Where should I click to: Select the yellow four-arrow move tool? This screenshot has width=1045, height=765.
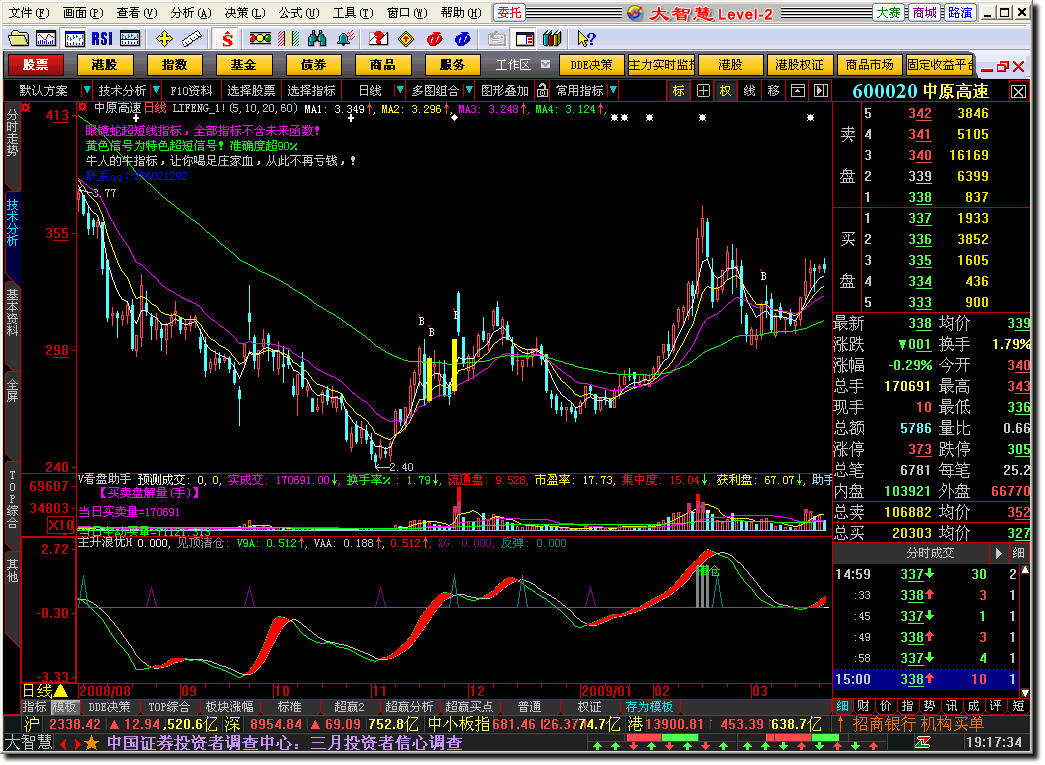[x=163, y=39]
